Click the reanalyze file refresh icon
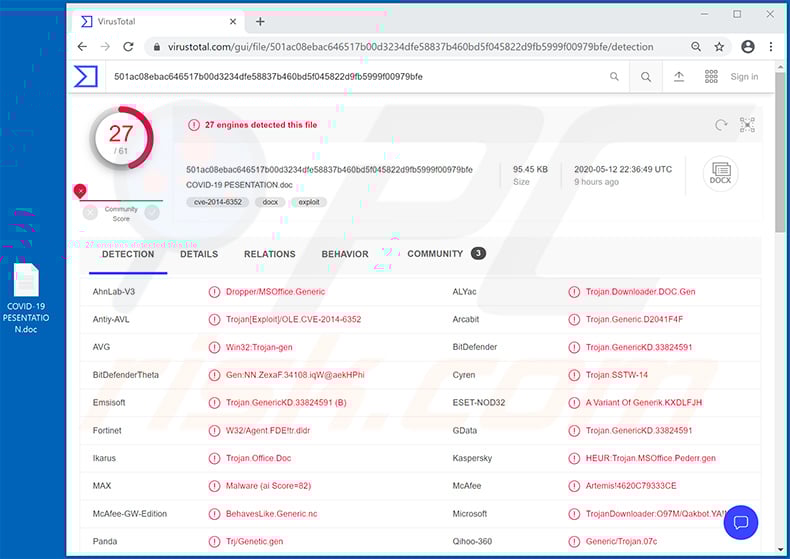 click(x=721, y=125)
